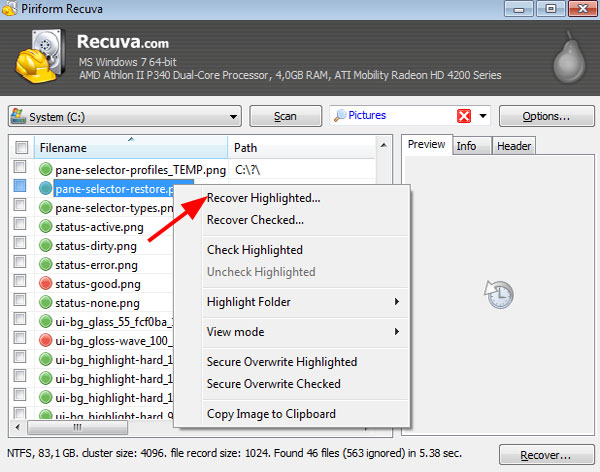Clear the Pictures filter with the red X
Image resolution: width=600 pixels, height=472 pixels.
[464, 116]
